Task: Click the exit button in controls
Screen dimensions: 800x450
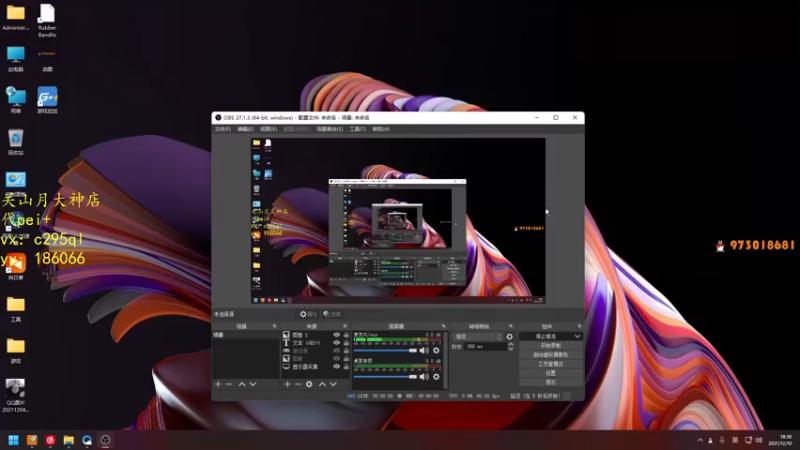Action: coord(551,382)
